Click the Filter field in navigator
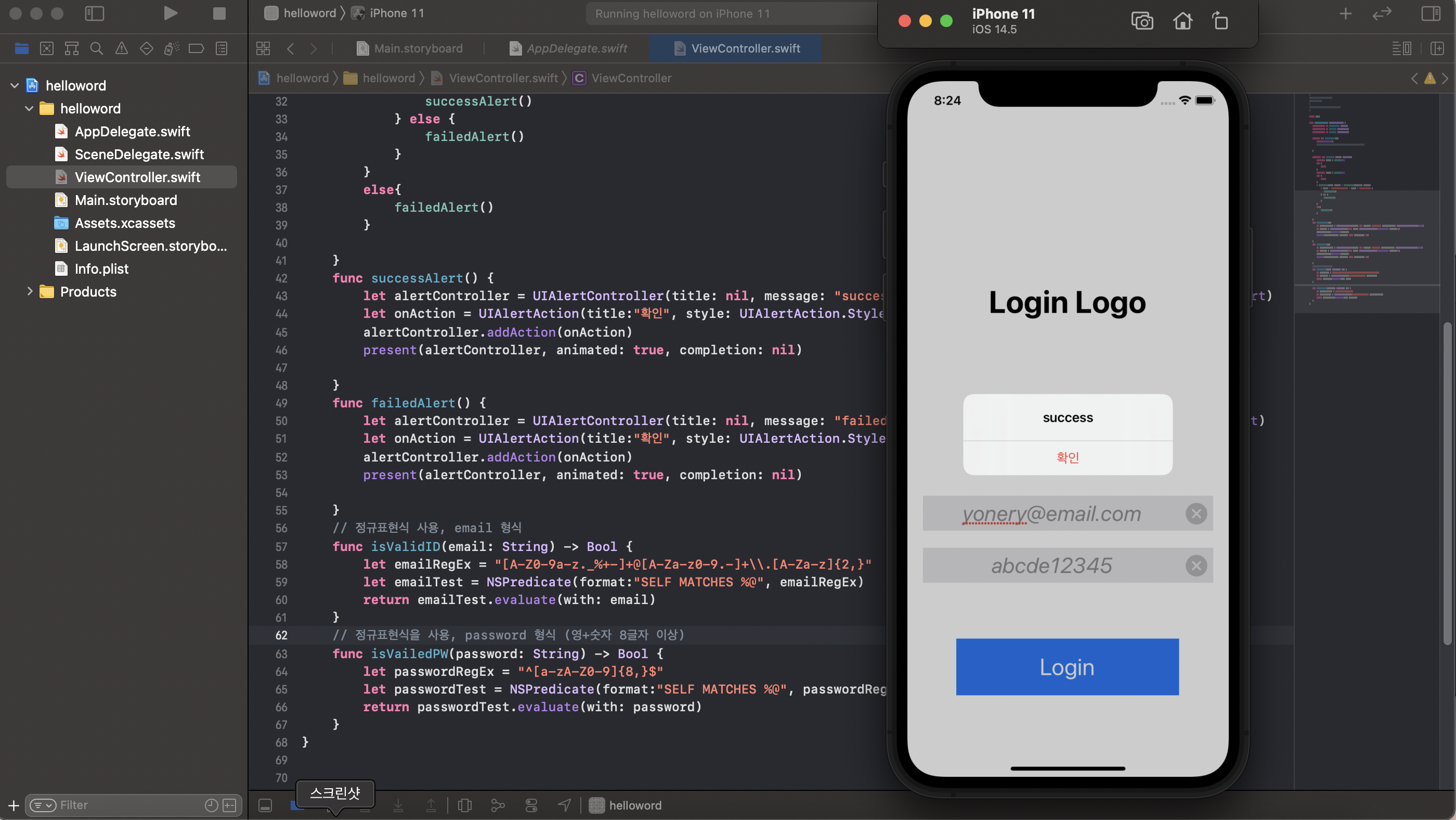Viewport: 1456px width, 820px height. tap(130, 805)
